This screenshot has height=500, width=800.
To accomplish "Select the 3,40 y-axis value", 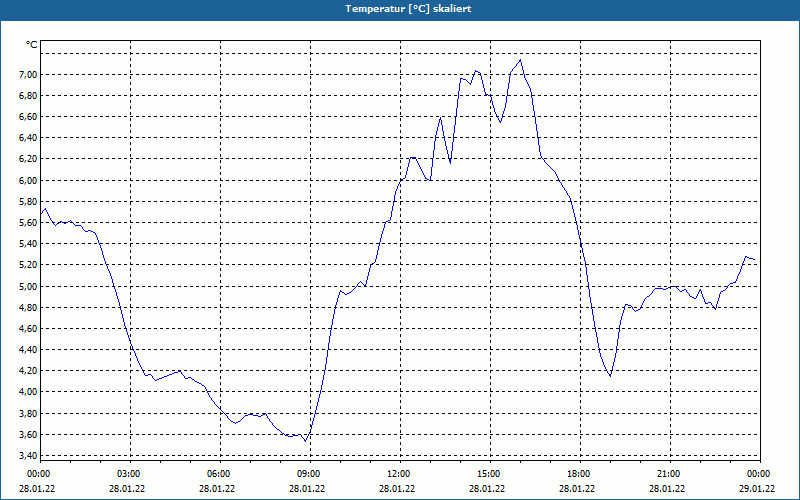I will [28, 456].
